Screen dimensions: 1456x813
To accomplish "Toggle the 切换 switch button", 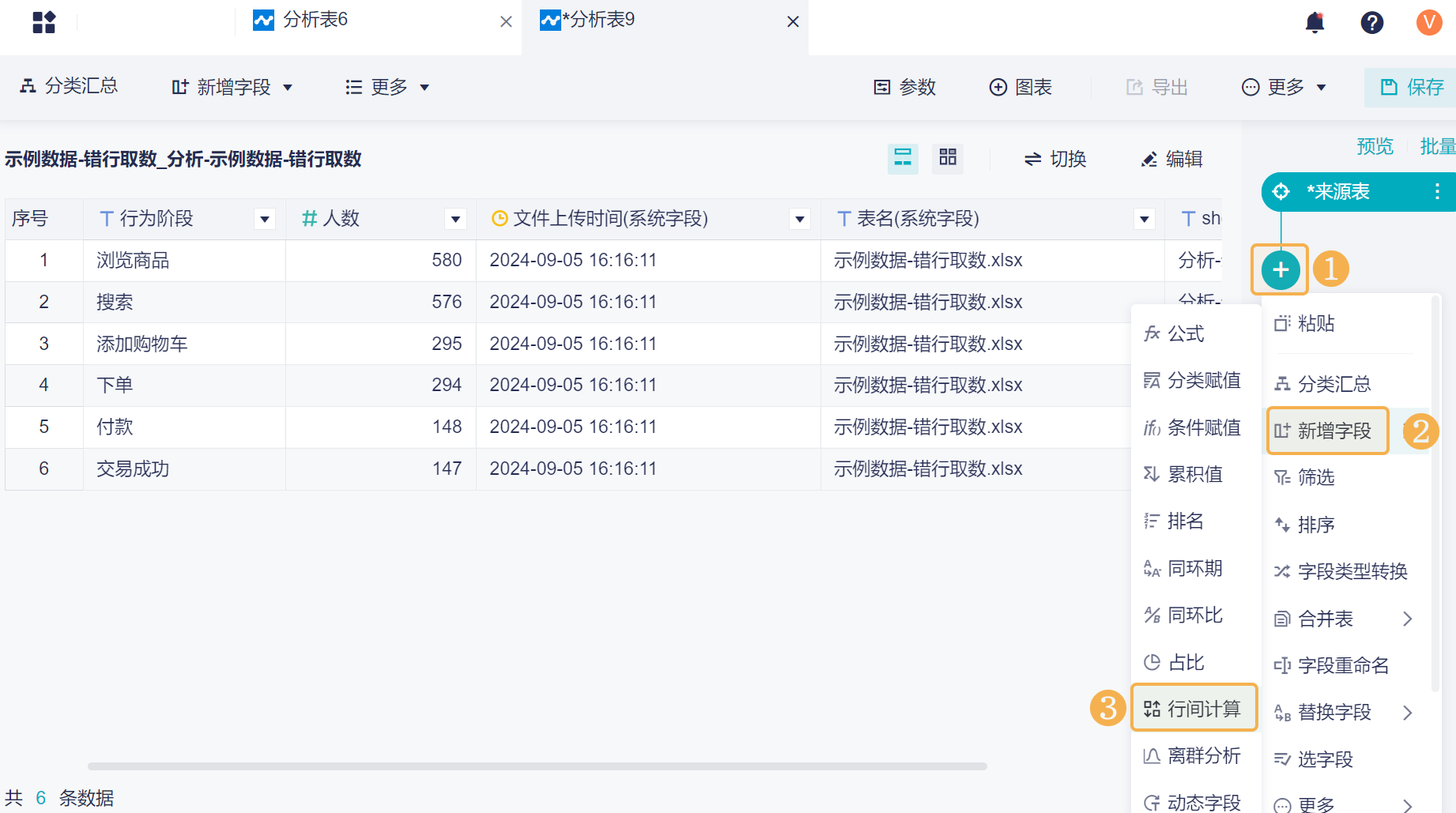I will click(x=1055, y=159).
